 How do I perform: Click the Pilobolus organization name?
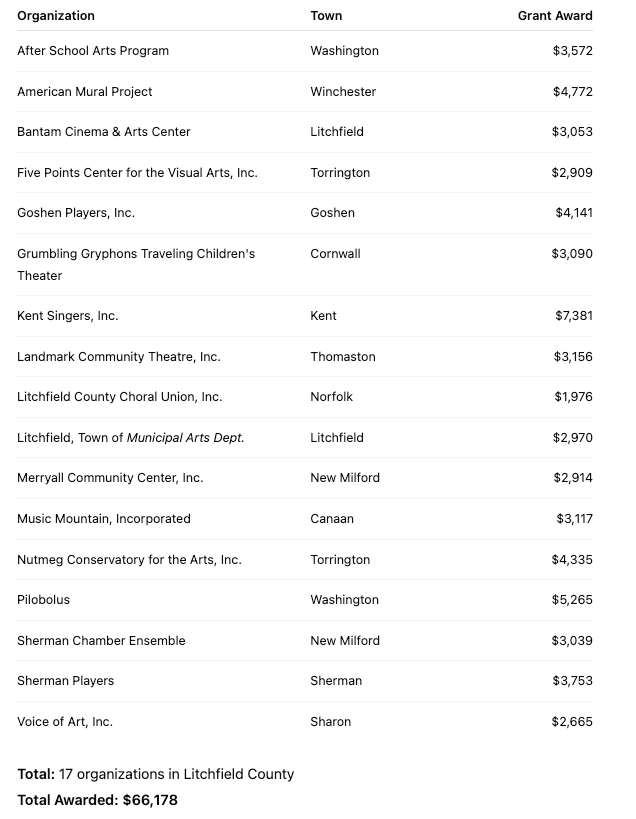(44, 600)
